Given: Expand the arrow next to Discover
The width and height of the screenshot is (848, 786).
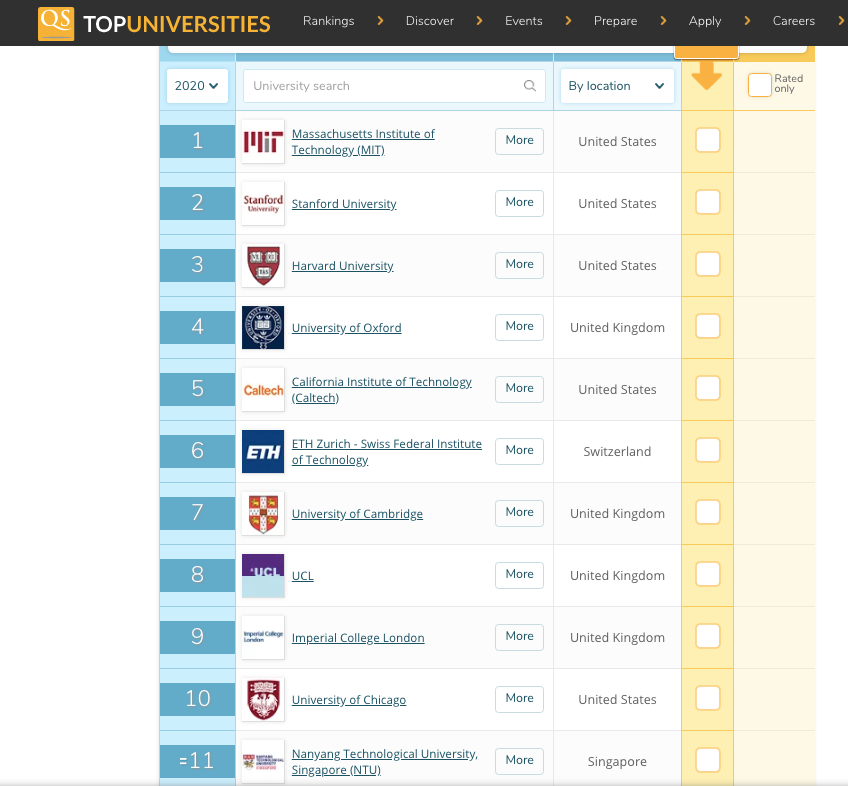Looking at the screenshot, I should click(x=479, y=21).
